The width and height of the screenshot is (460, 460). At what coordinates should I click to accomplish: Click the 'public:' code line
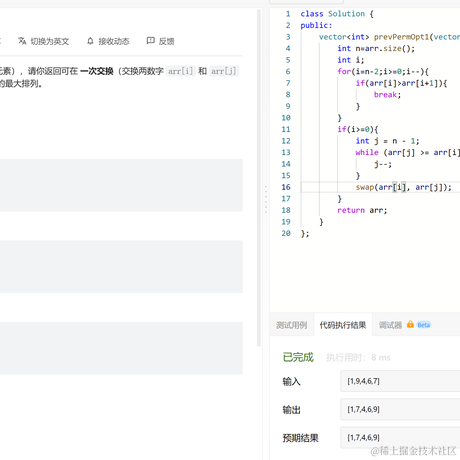click(x=316, y=25)
